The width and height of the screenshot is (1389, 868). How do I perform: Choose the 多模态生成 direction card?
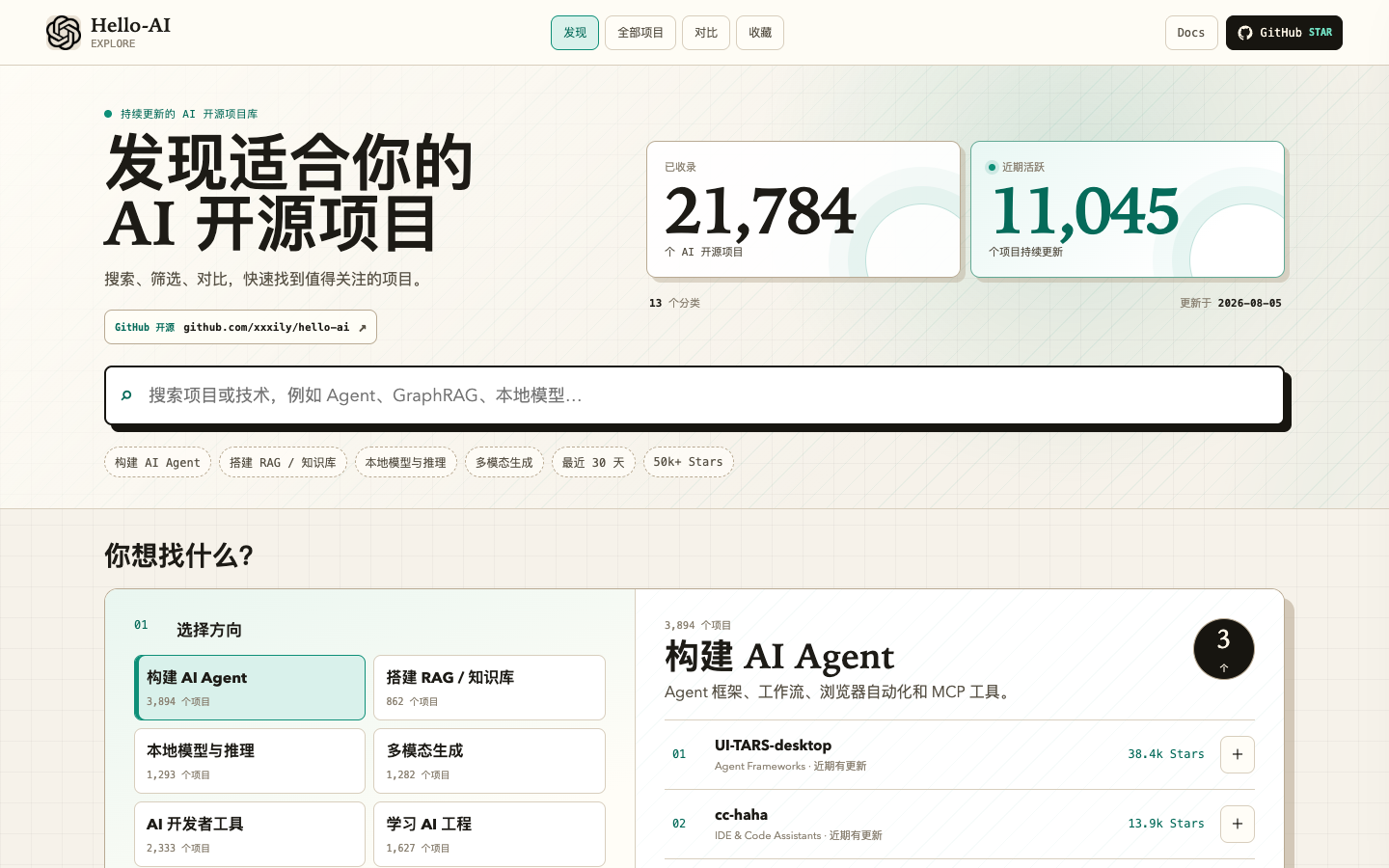click(489, 761)
